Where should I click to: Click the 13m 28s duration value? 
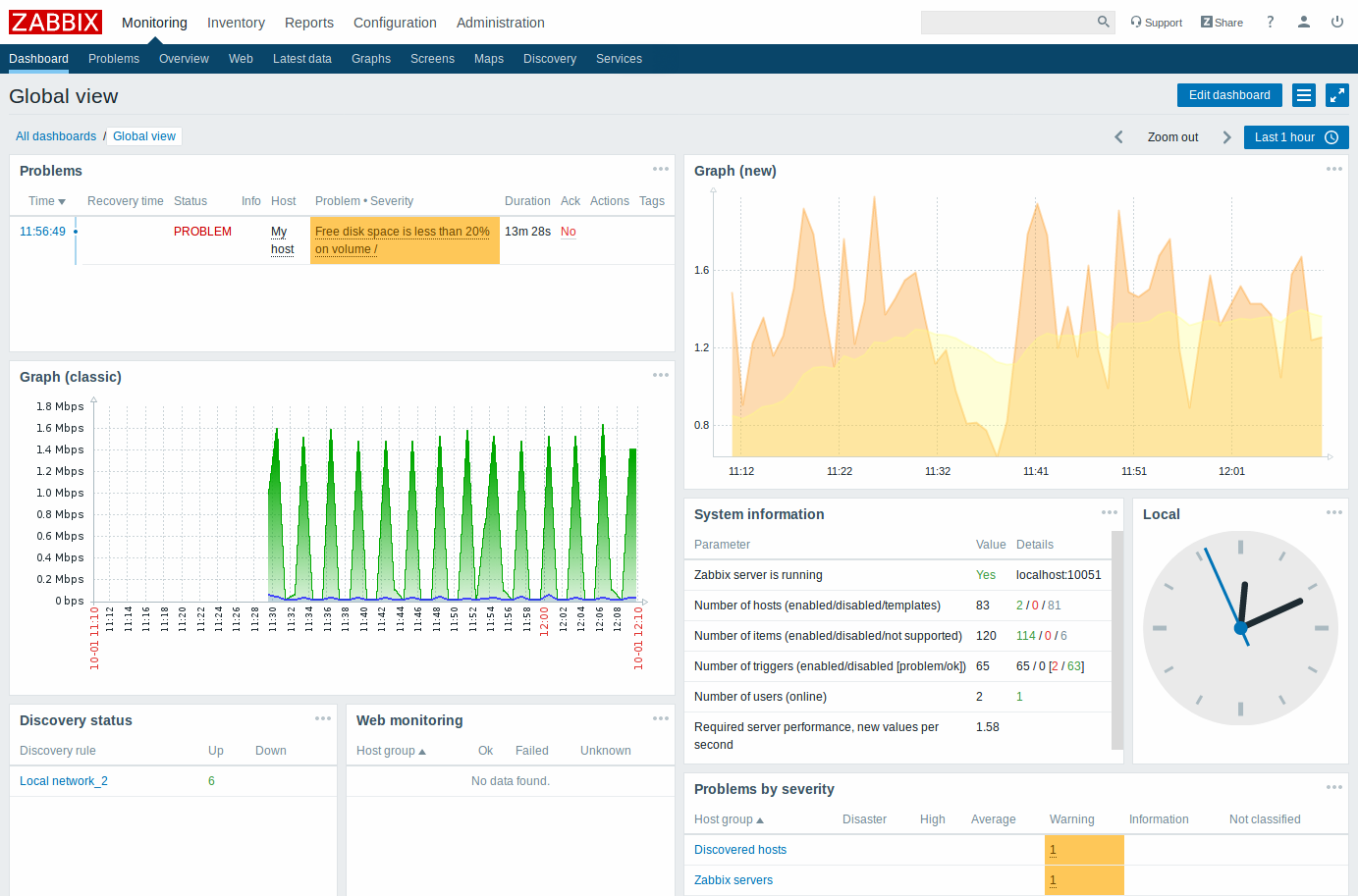(527, 232)
